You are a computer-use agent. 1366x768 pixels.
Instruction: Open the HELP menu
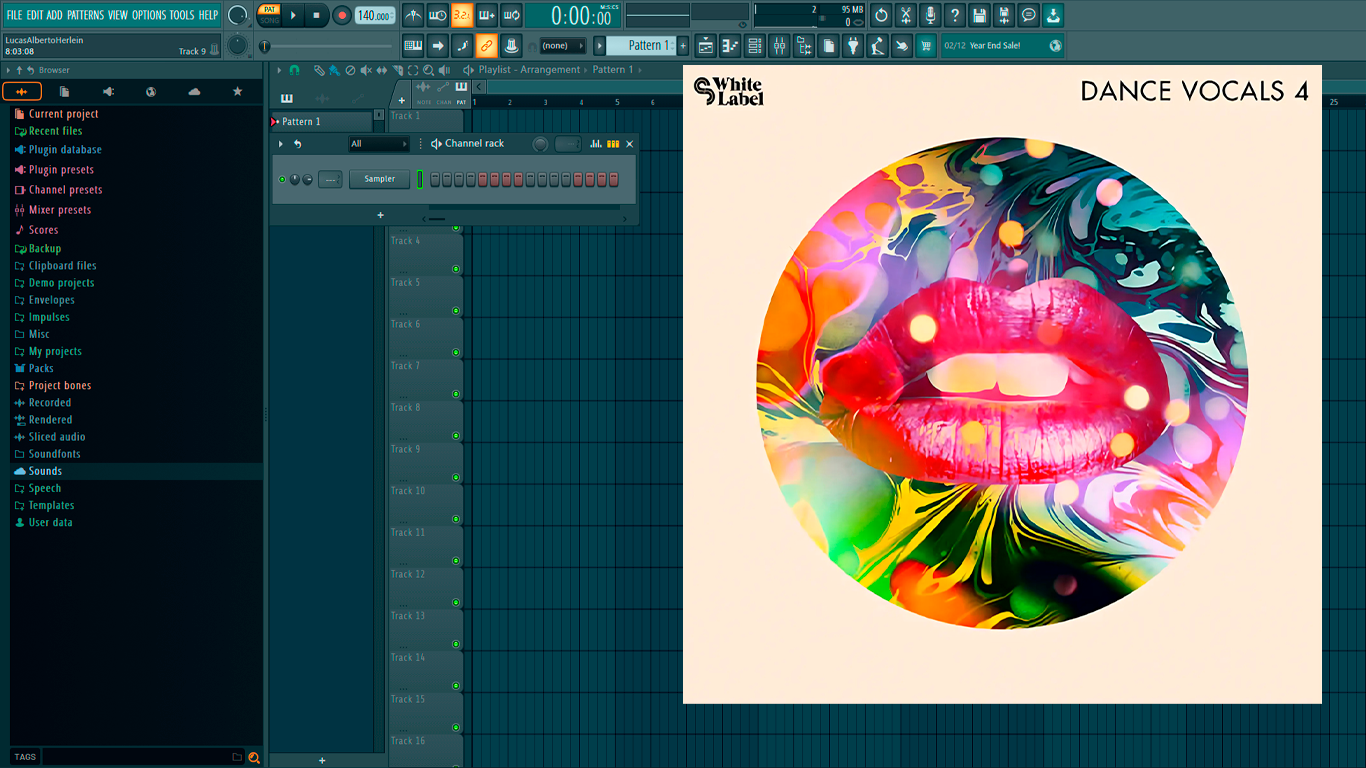pos(208,15)
